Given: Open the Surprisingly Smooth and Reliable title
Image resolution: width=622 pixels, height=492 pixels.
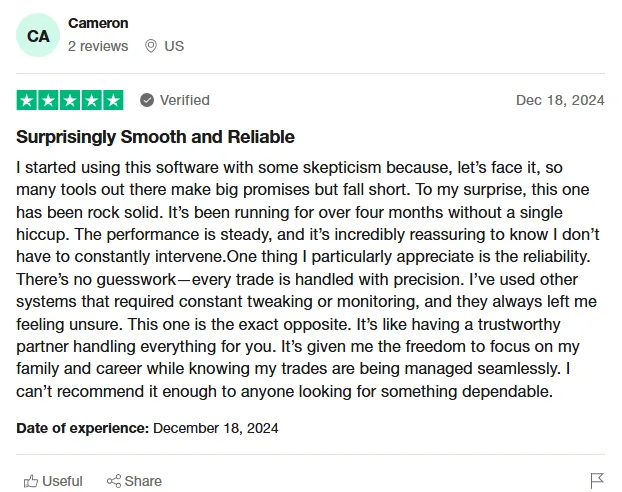Looking at the screenshot, I should [156, 137].
